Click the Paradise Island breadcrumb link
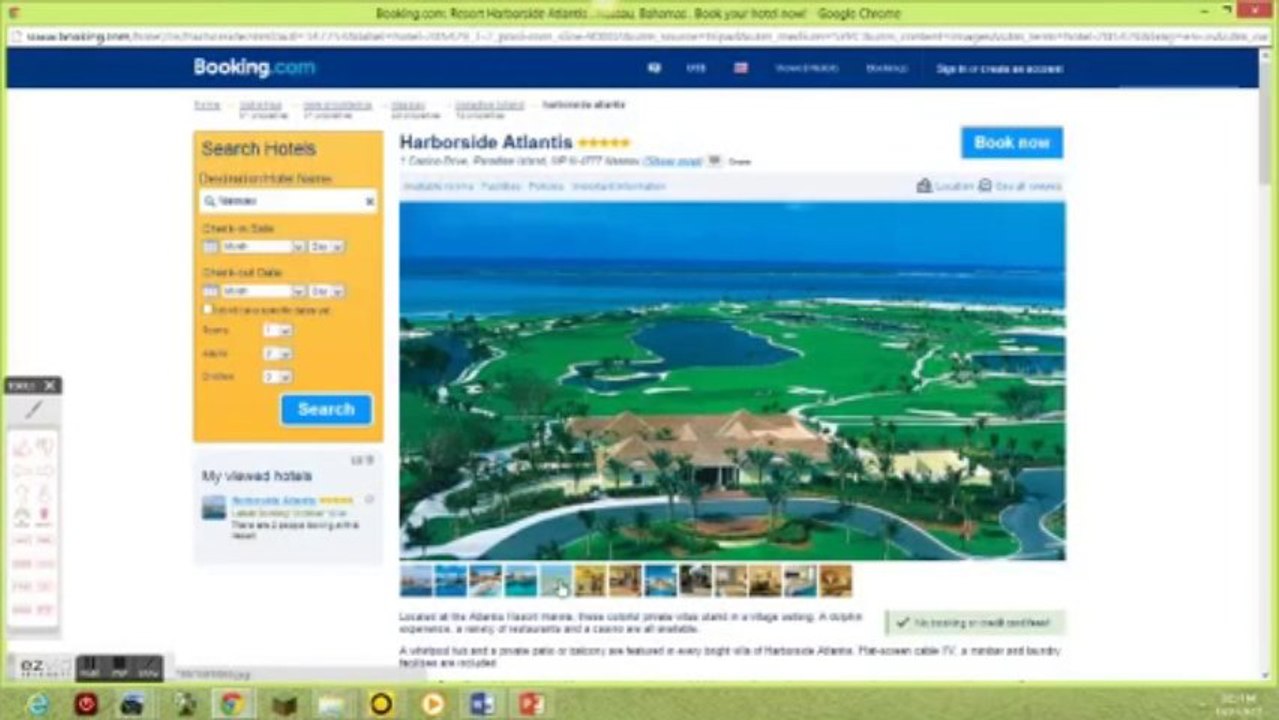This screenshot has width=1279, height=720. click(x=489, y=104)
